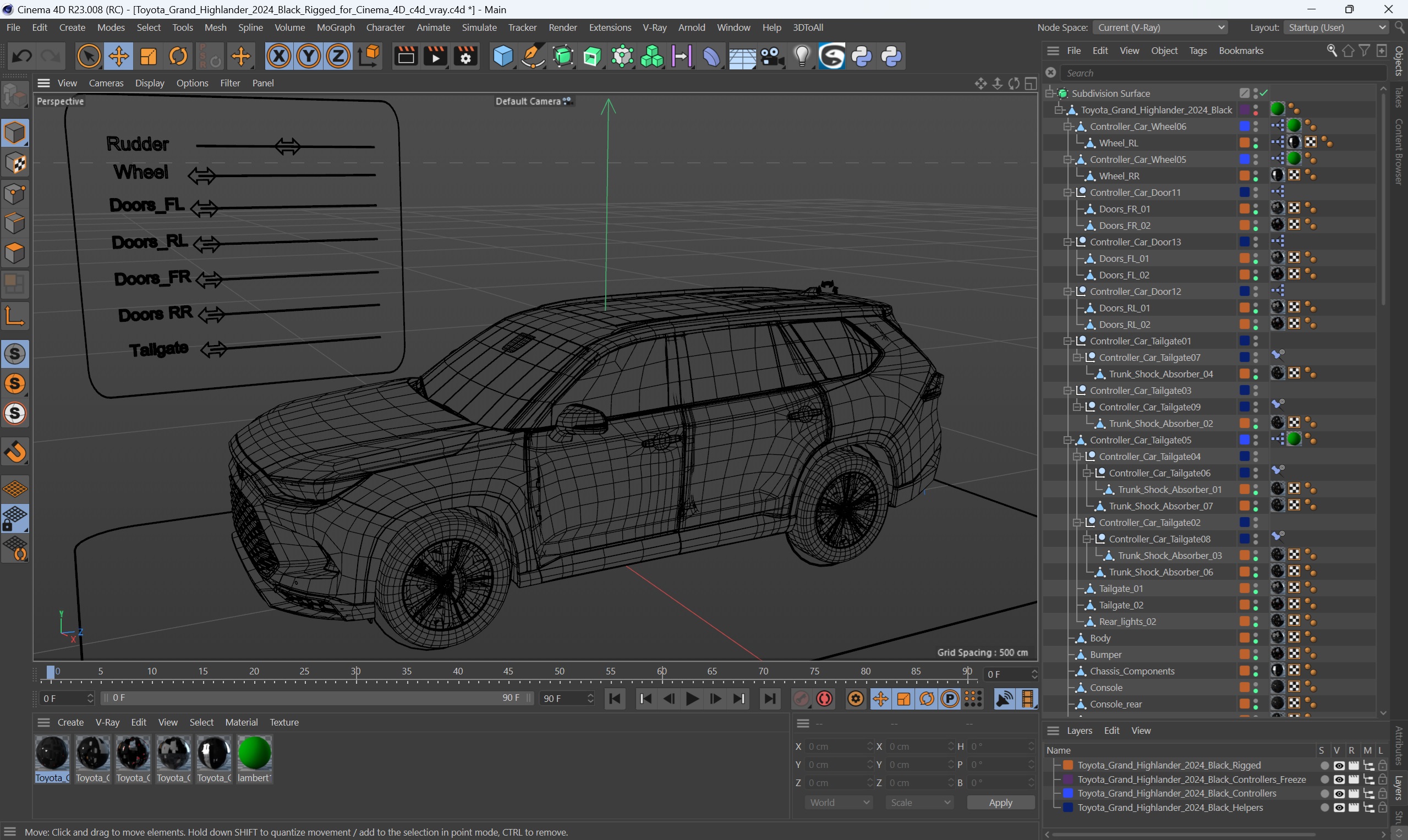Click the Apply button
Screen dimensions: 1408x840
(x=1000, y=803)
